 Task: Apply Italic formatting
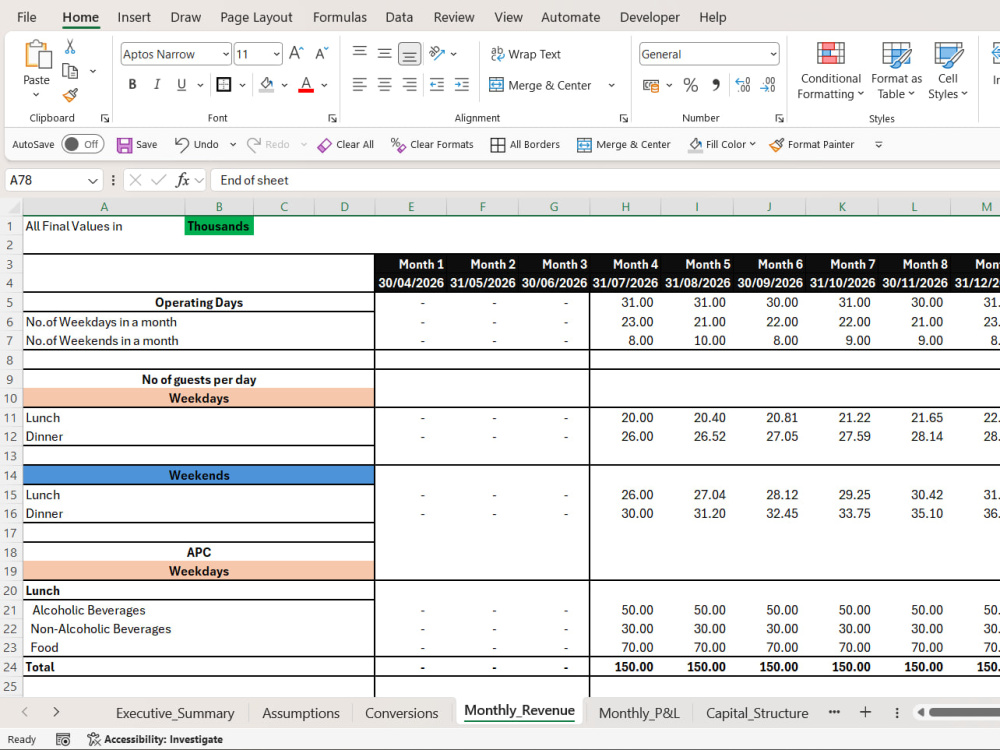(157, 84)
